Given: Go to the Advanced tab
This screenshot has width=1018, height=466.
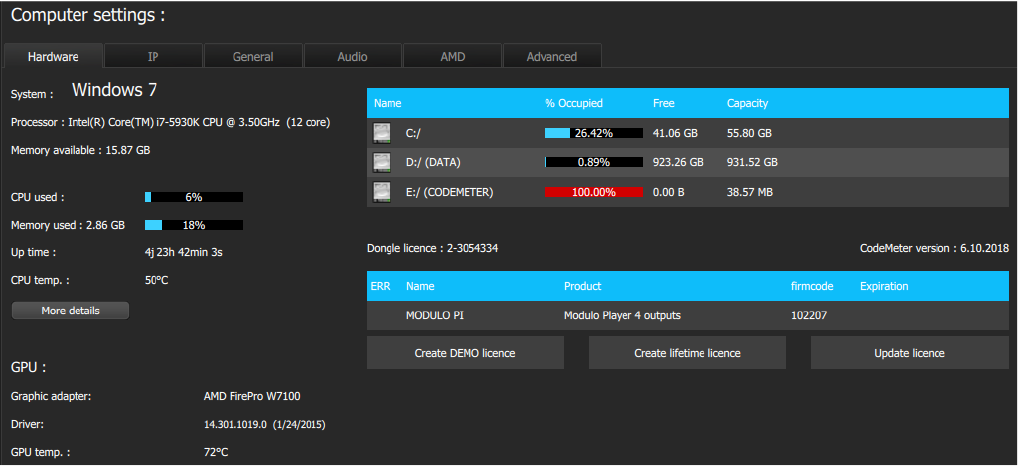Looking at the screenshot, I should tap(552, 56).
